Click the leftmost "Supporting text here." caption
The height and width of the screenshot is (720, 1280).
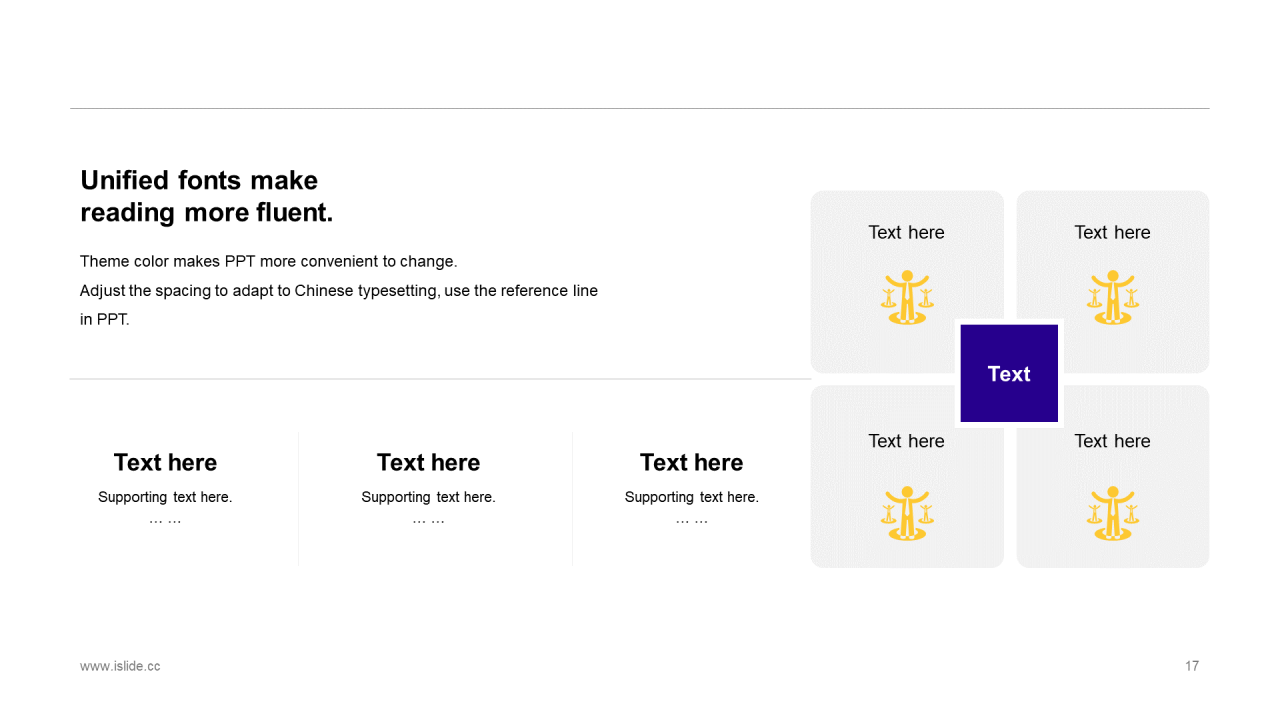coord(165,497)
